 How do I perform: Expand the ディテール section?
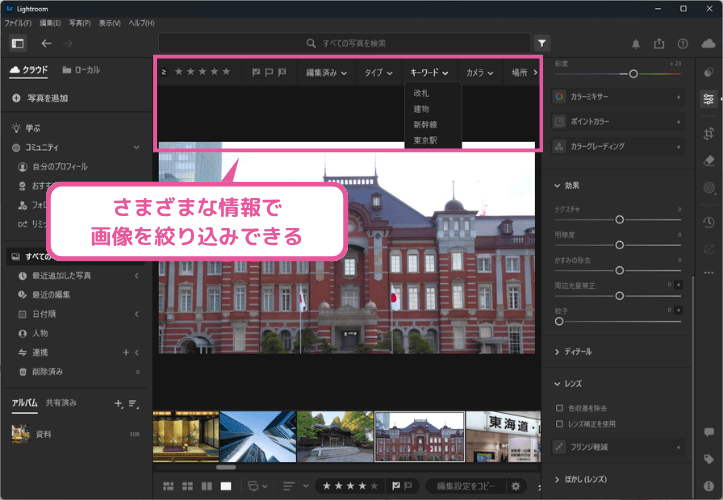tap(557, 352)
